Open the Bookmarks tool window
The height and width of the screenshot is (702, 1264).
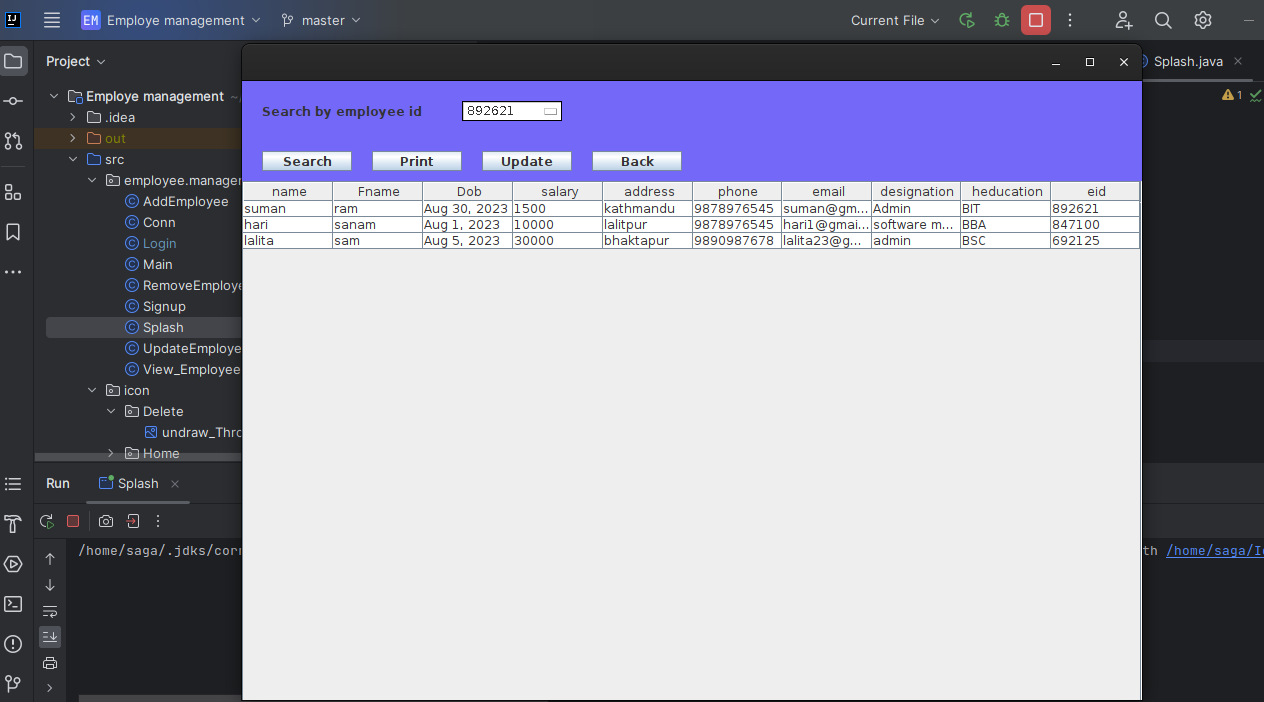(x=13, y=232)
